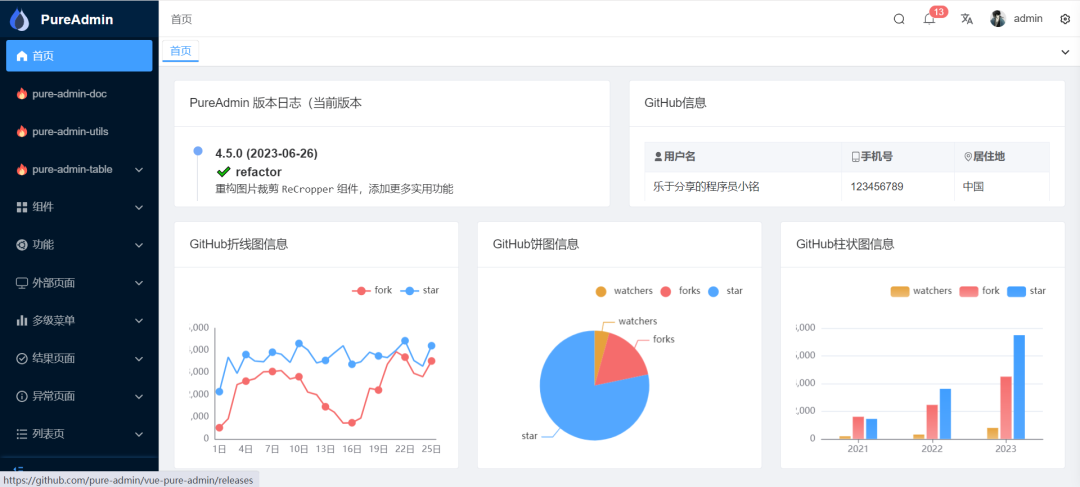Click the 列表页 list icon
The height and width of the screenshot is (487, 1080).
(21, 435)
